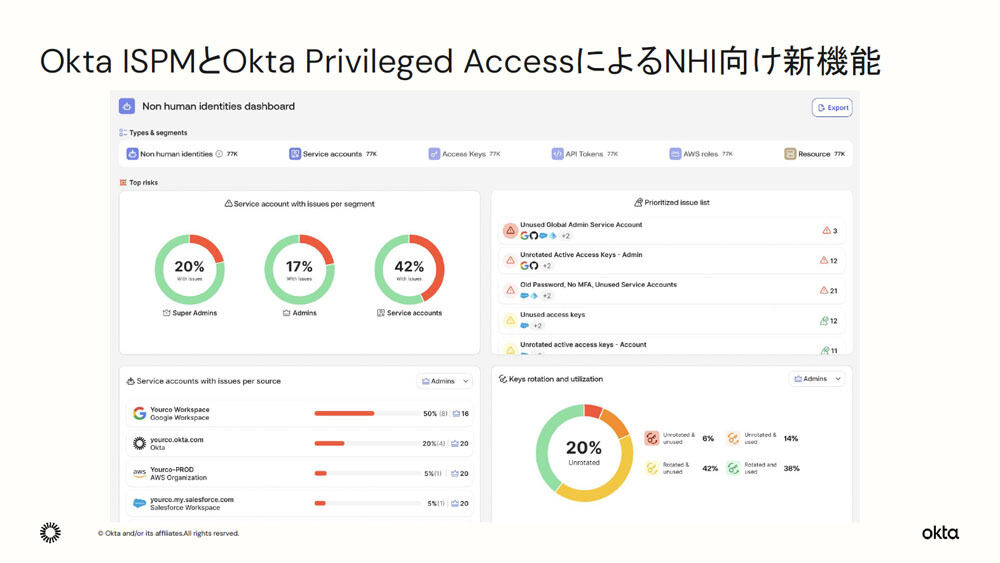Select the Resource segment

[814, 154]
